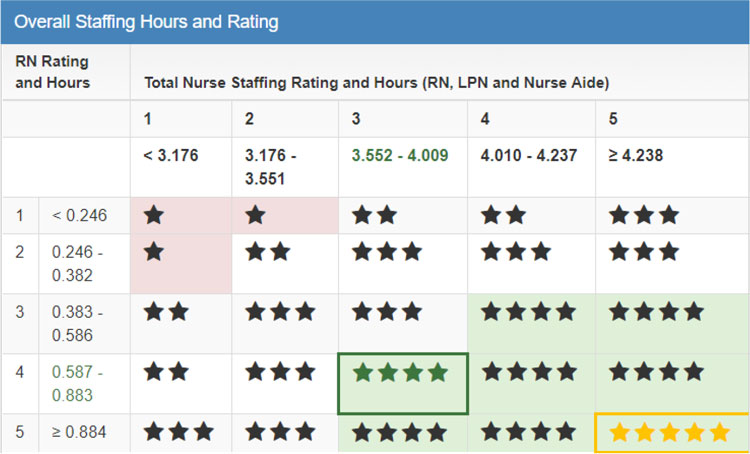This screenshot has height=454, width=750.
Task: Select two stars for RN below 0.246, total 3.552 - 4.009
Action: pos(375,215)
